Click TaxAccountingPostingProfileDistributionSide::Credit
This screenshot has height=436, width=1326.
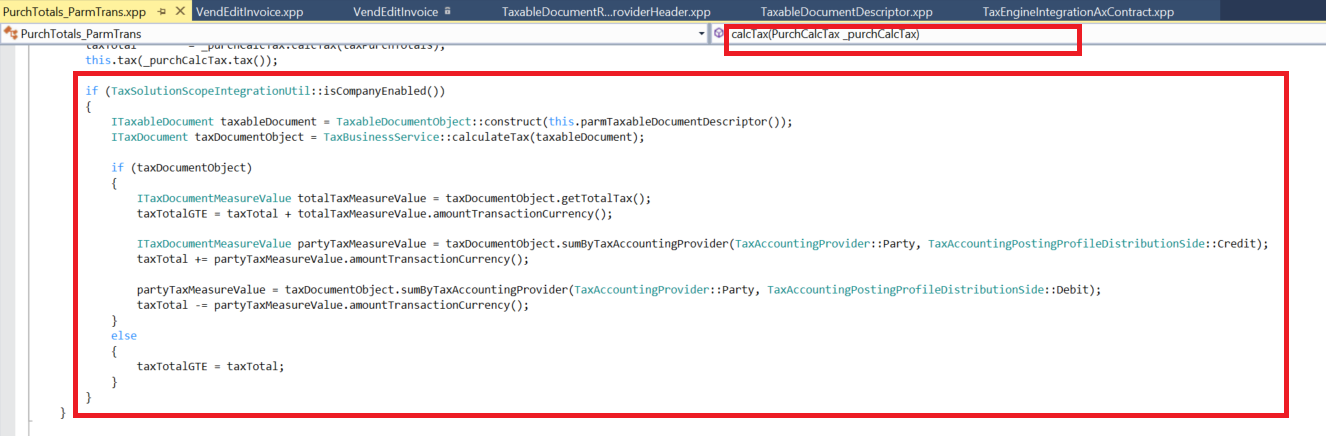1094,244
